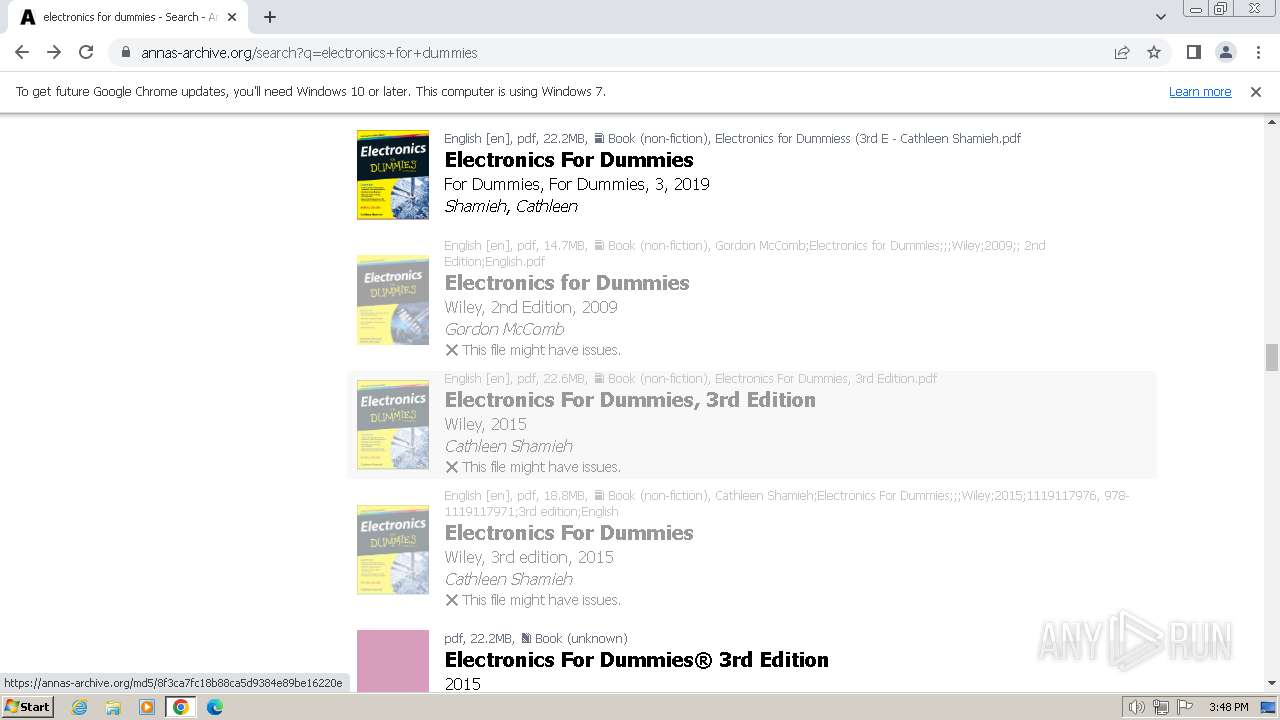The height and width of the screenshot is (720, 1280).
Task: Open new tab with plus button
Action: coord(270,17)
